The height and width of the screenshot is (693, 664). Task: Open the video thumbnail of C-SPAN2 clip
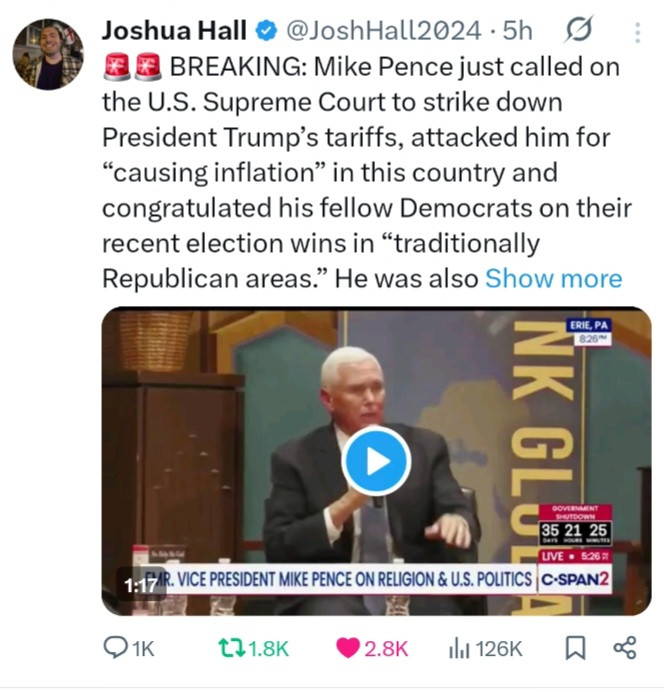(x=376, y=461)
